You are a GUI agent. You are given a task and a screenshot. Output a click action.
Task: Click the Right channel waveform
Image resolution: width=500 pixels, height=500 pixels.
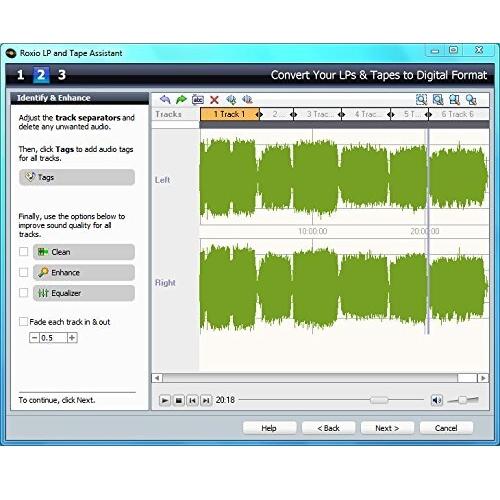[344, 286]
